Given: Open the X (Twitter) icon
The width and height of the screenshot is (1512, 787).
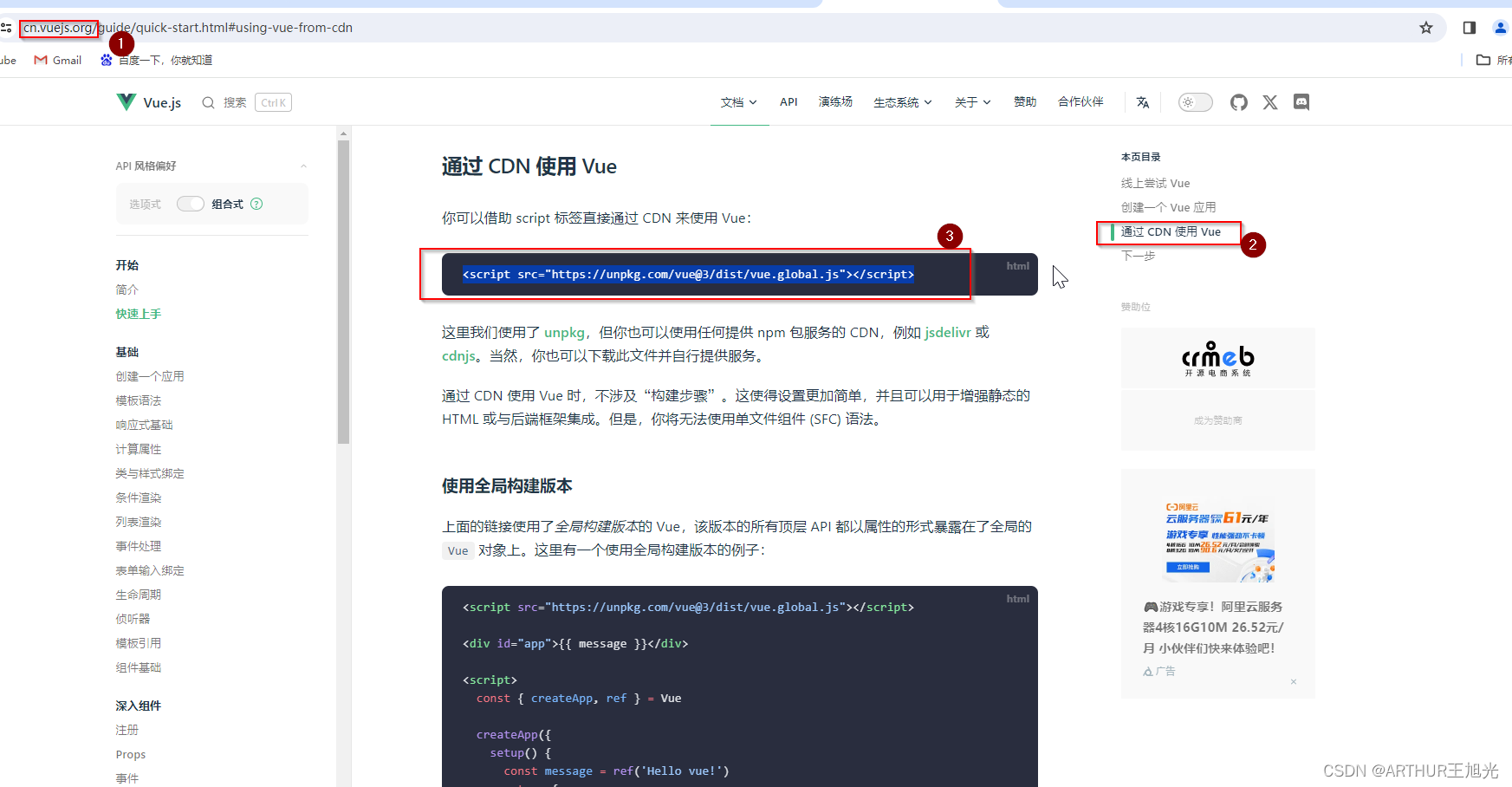Looking at the screenshot, I should [1270, 102].
